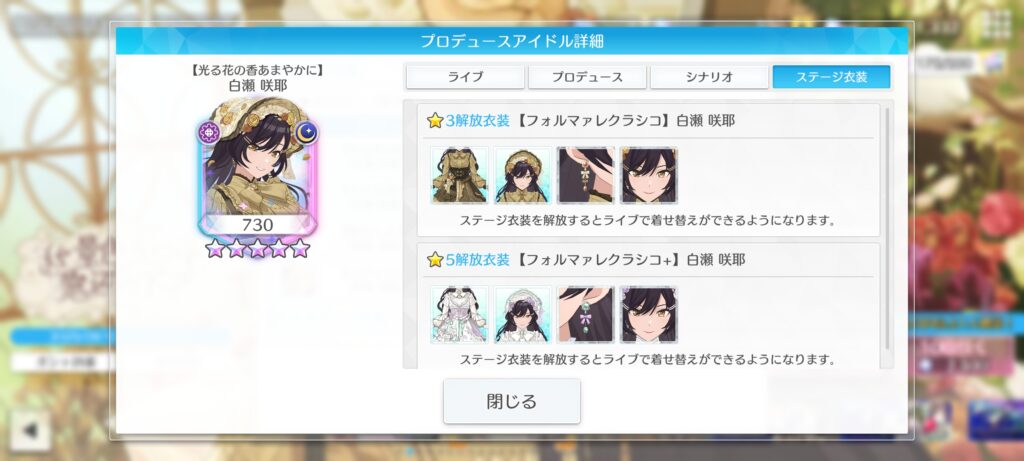Tap the 白瀬 咲耶 idol card portrait
1024x461 pixels.
(257, 168)
